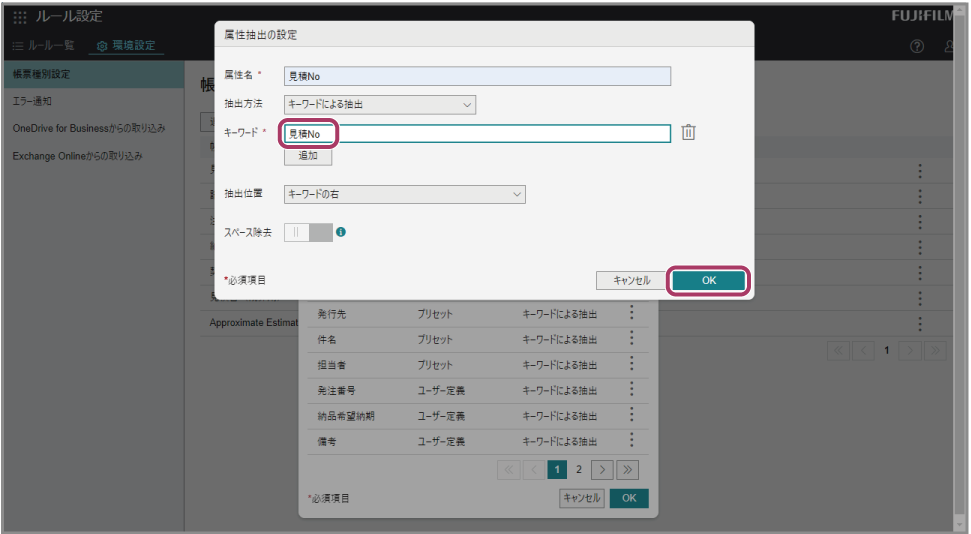Viewport: 971px width, 534px height.
Task: Go to first page in attribute list
Action: [x=508, y=470]
